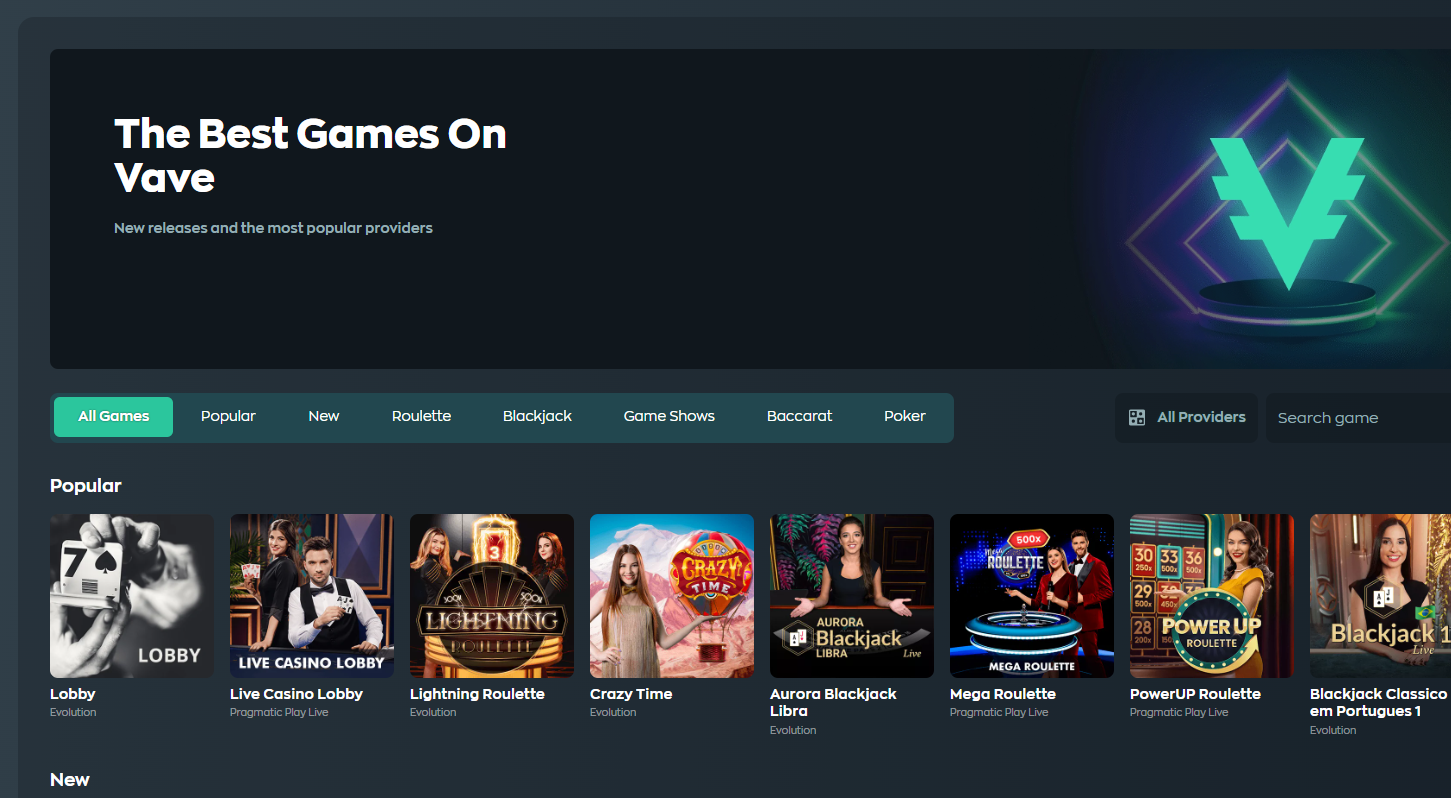The image size is (1451, 798).
Task: Open Live Casino Lobby by Pragmatic Play
Action: pyautogui.click(x=311, y=595)
